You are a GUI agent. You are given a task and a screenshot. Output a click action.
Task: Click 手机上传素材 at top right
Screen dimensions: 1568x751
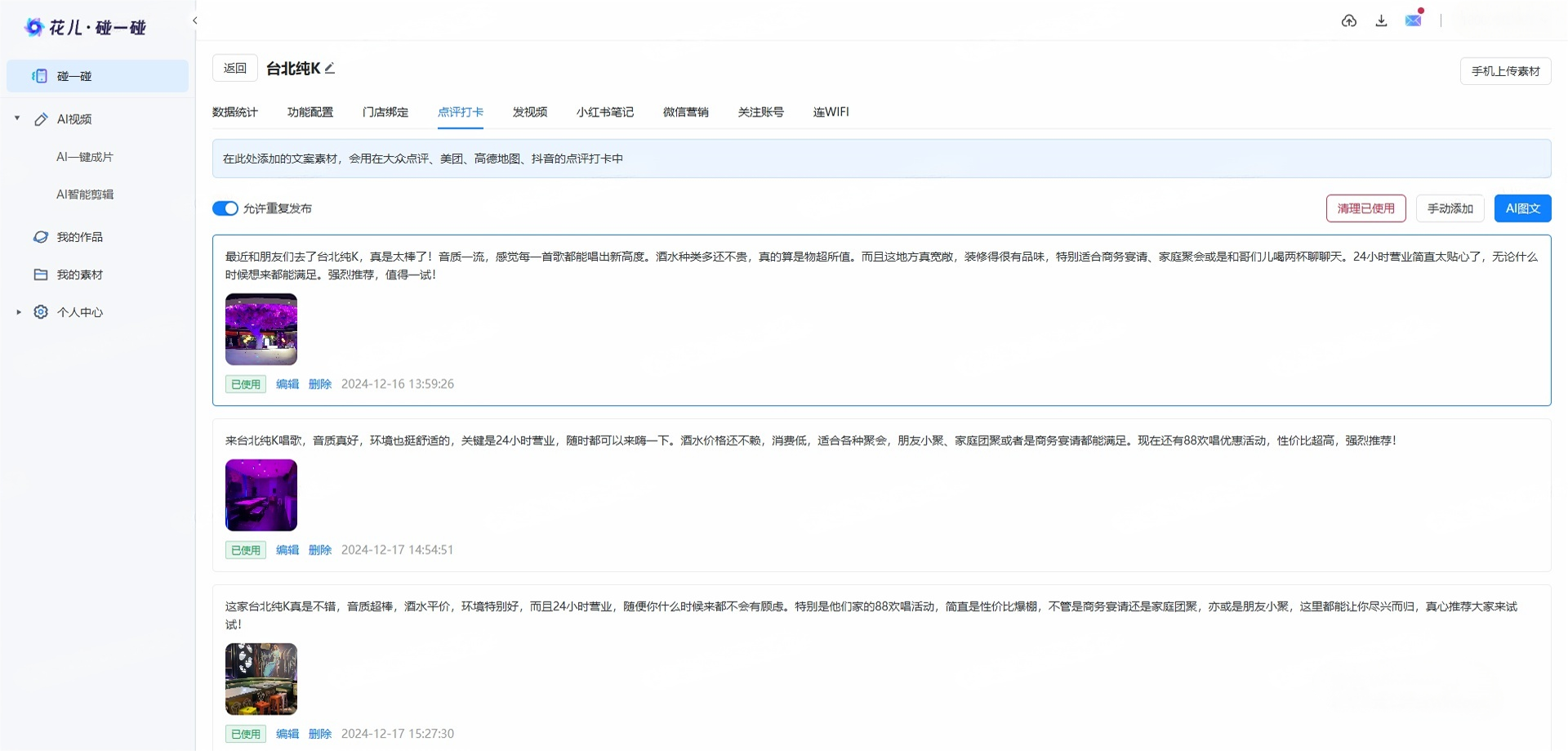(1505, 71)
